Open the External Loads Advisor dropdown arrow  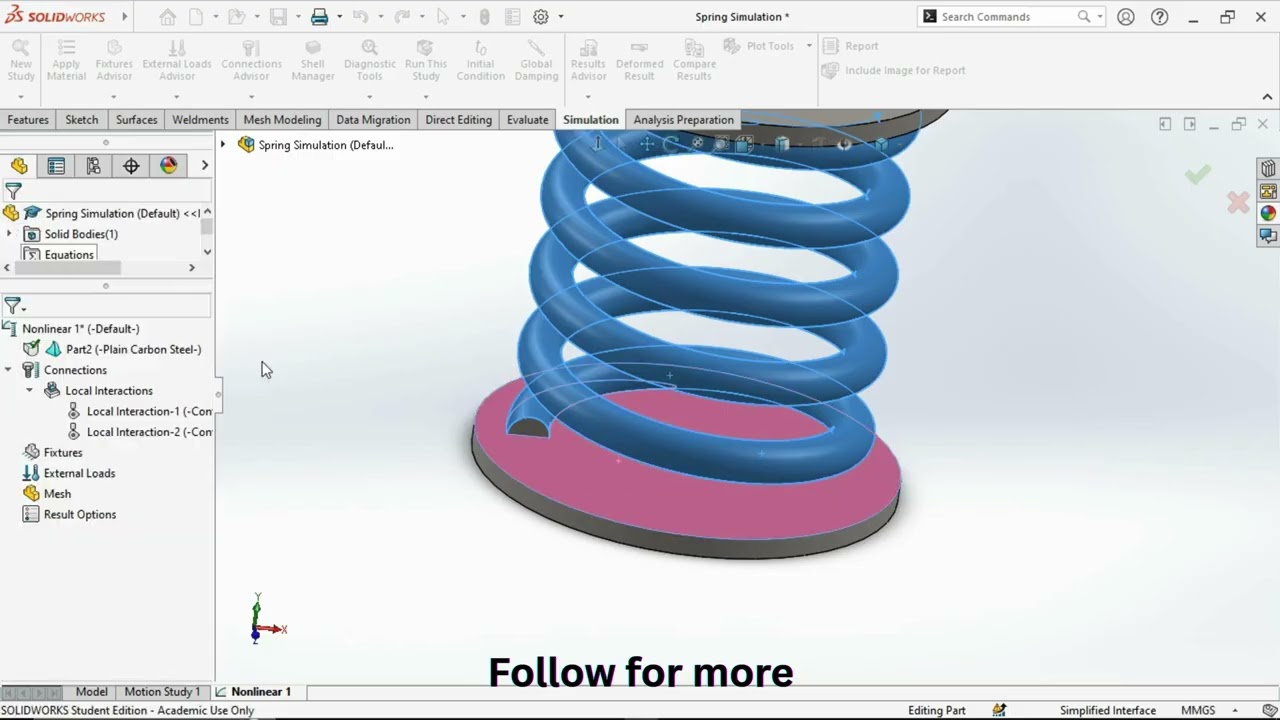click(x=176, y=97)
